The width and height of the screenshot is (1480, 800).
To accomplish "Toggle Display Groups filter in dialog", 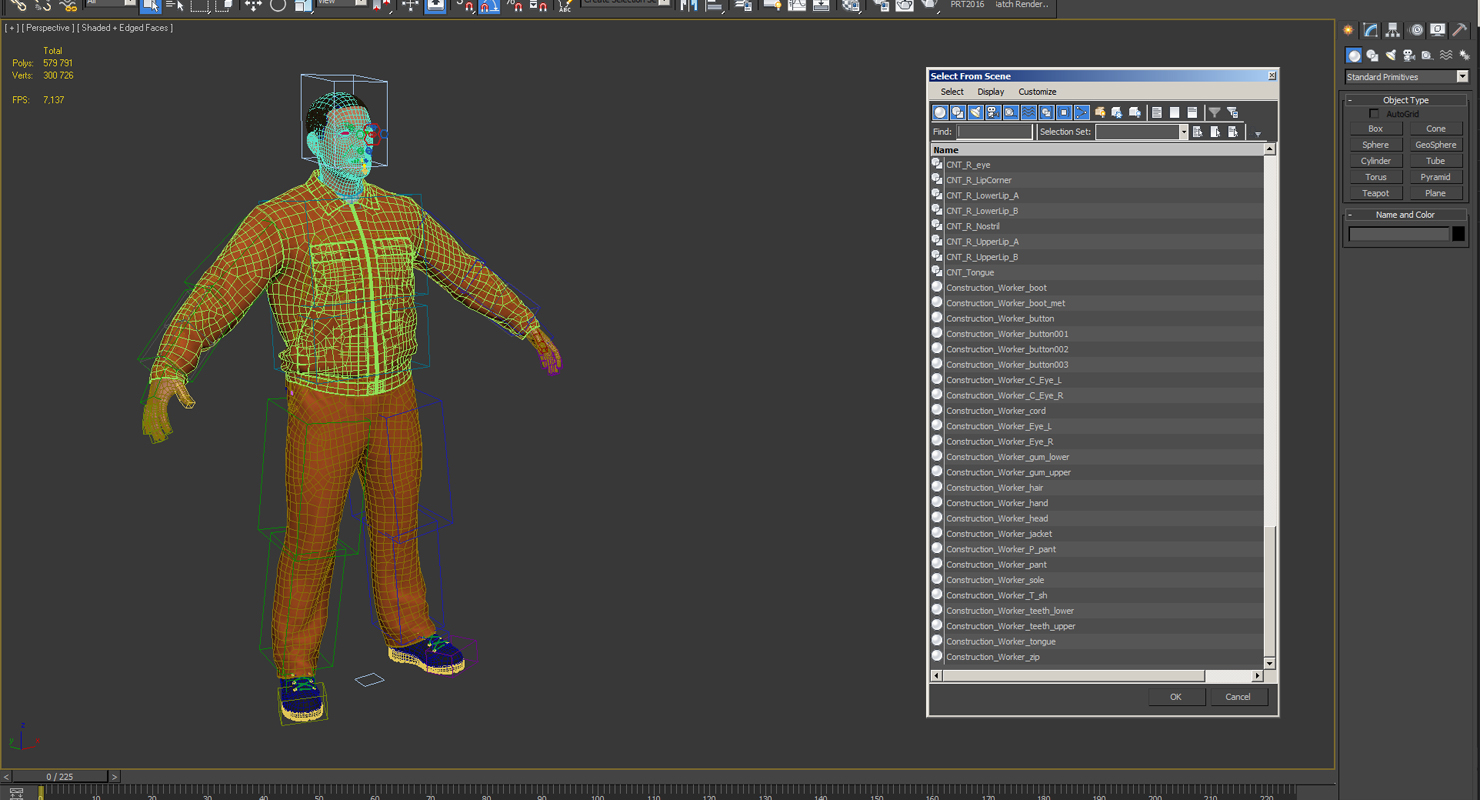I will (x=1046, y=112).
